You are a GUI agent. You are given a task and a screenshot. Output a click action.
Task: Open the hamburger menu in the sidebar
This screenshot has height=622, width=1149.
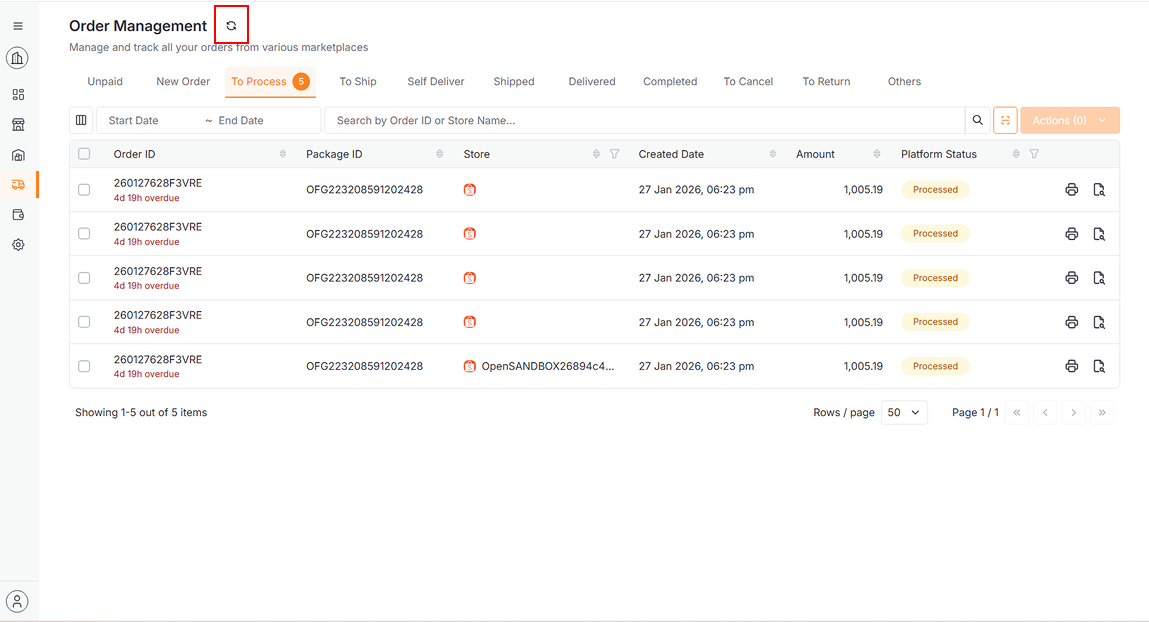18,26
